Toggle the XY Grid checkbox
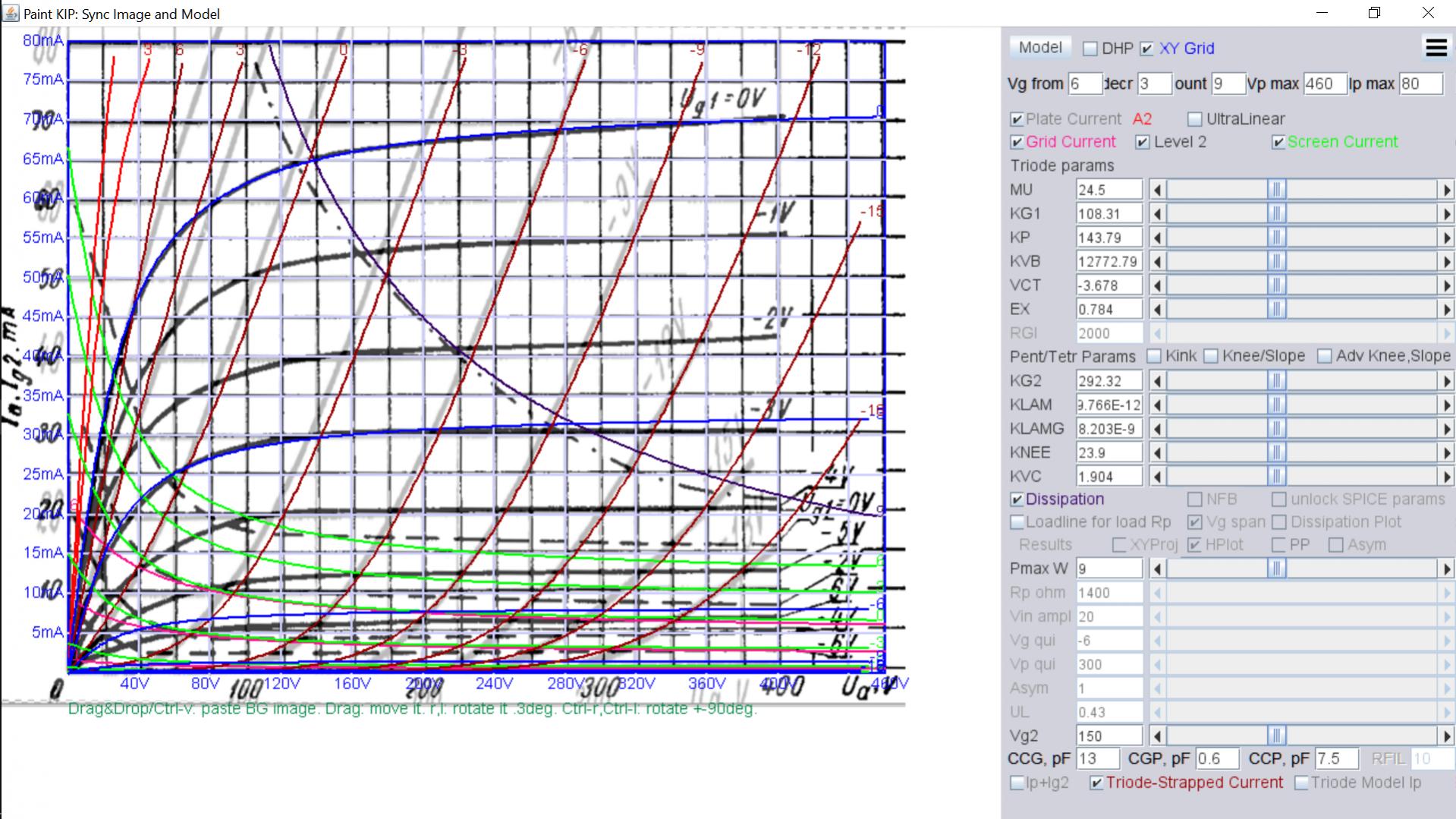Image resolution: width=1456 pixels, height=819 pixels. 1147,49
